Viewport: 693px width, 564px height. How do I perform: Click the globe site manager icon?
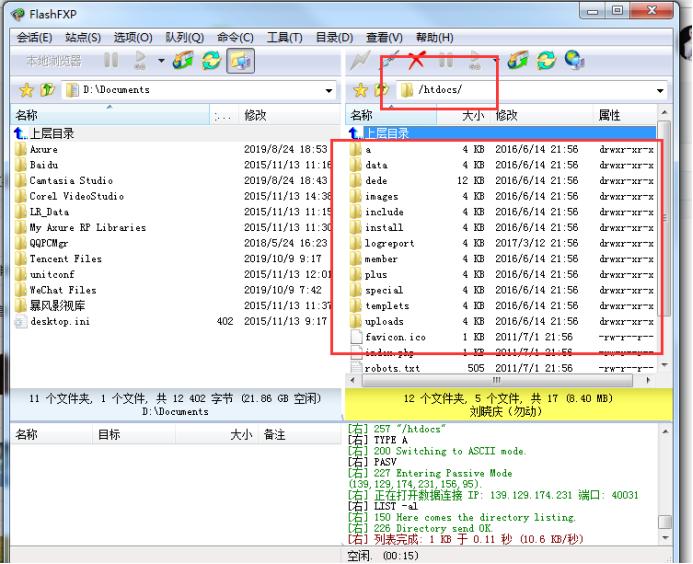coord(575,60)
